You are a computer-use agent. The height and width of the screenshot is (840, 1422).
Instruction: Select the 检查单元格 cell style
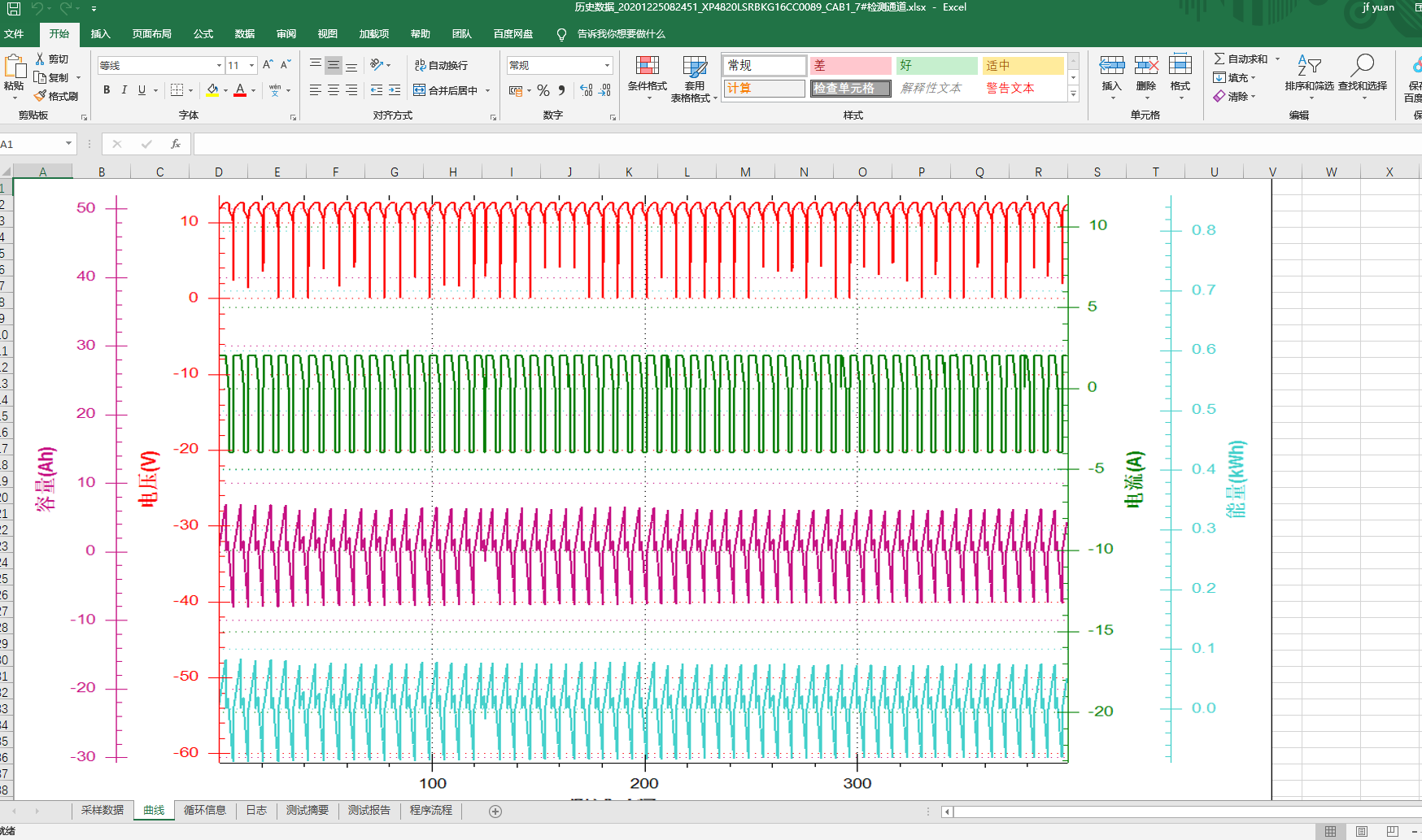(x=850, y=88)
